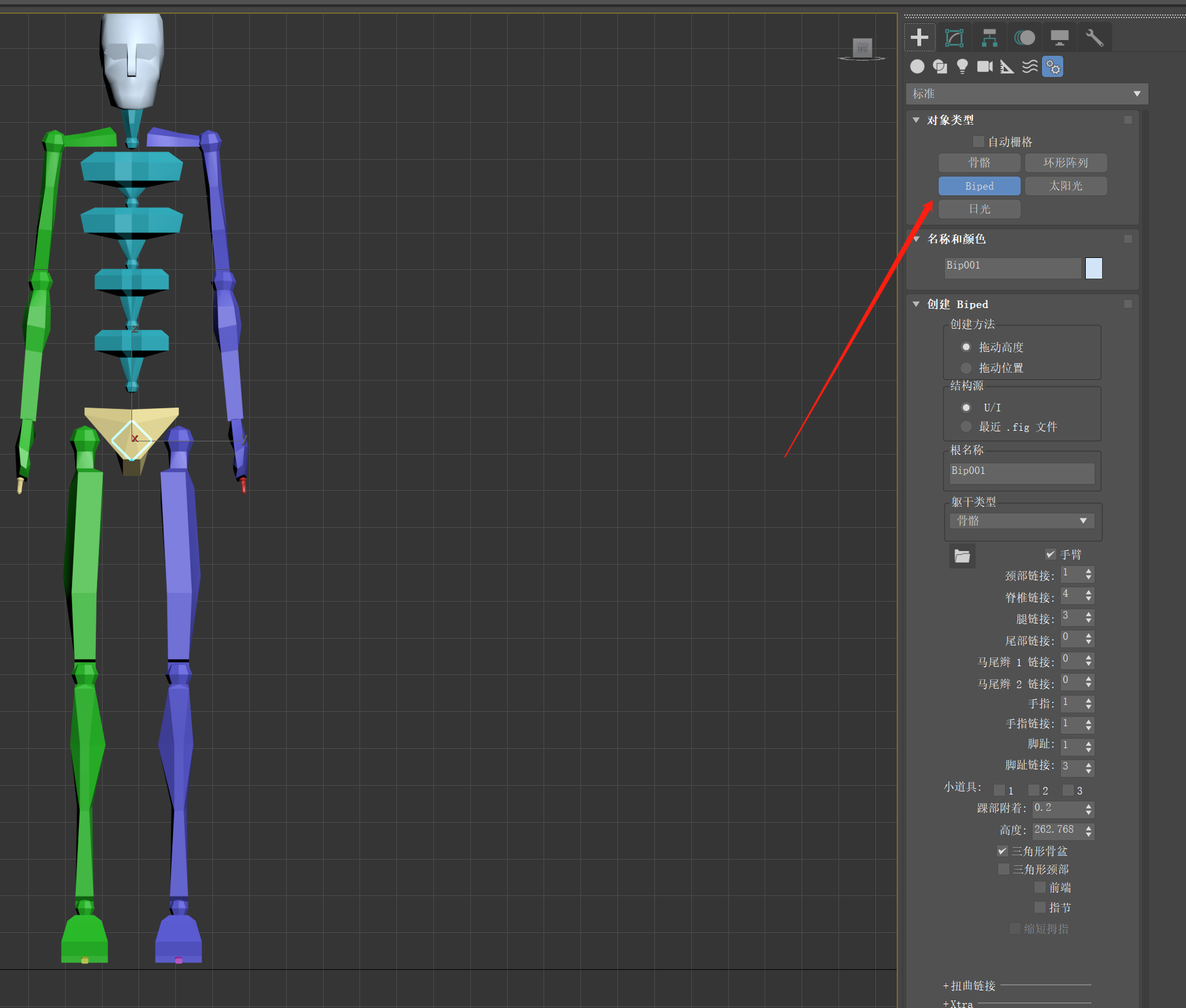Select the 最近 .fig 文件 radio
The image size is (1186, 1008).
pyautogui.click(x=966, y=426)
